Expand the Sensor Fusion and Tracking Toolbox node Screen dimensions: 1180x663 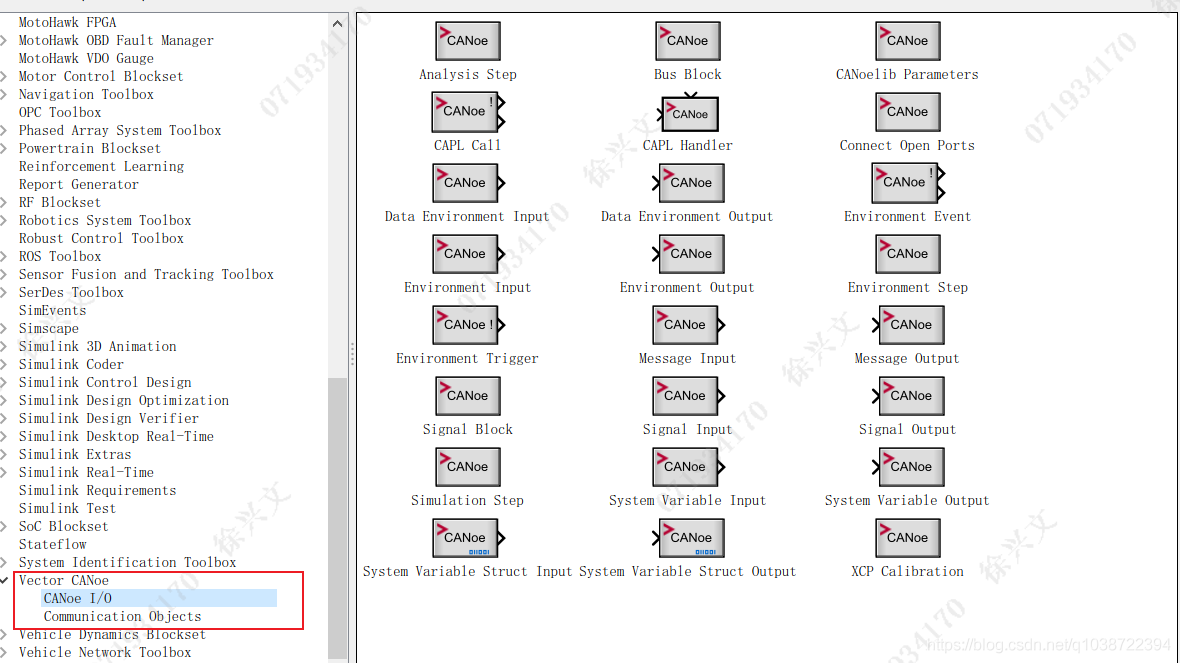pos(5,275)
